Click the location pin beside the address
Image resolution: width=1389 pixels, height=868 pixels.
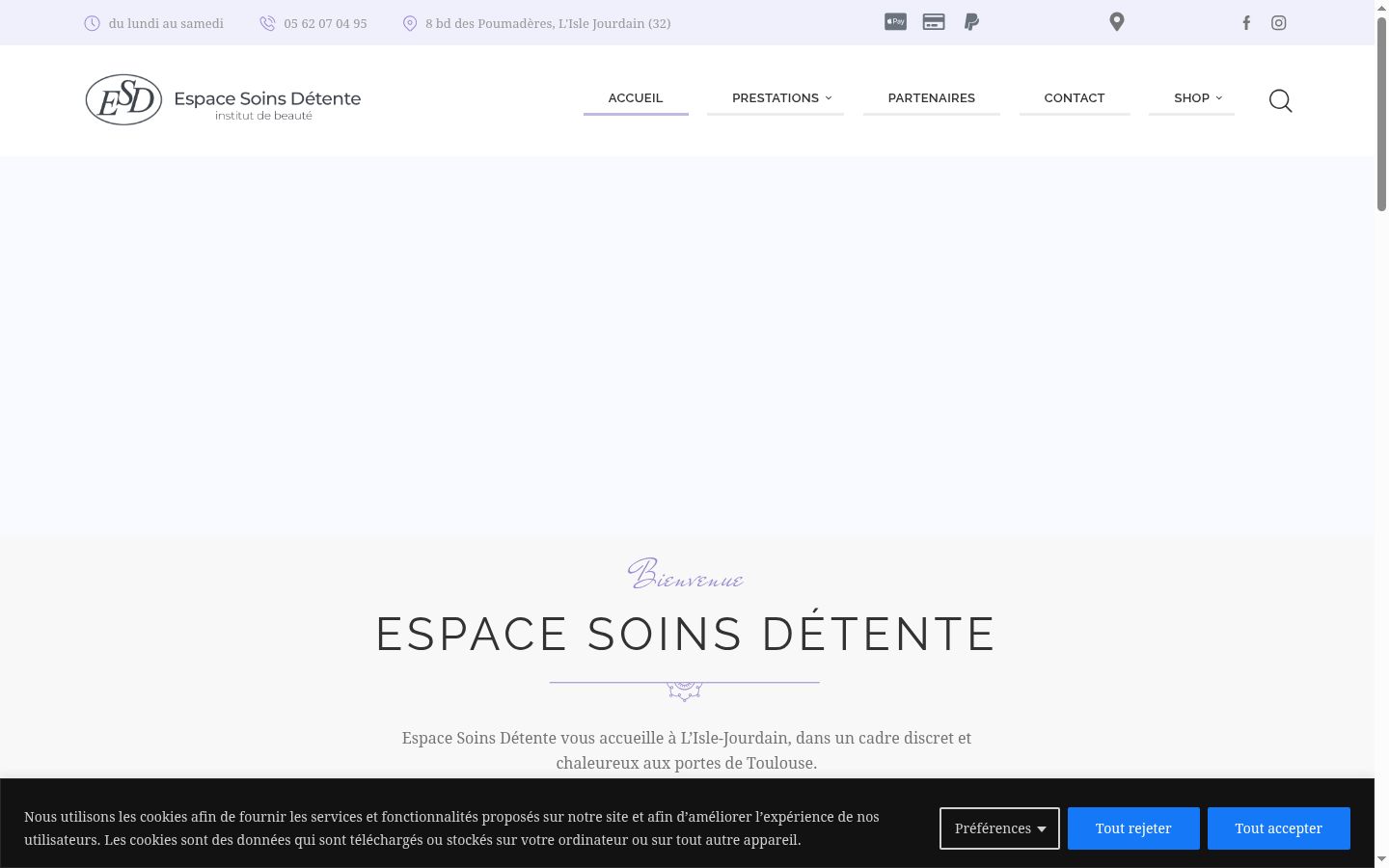[410, 23]
